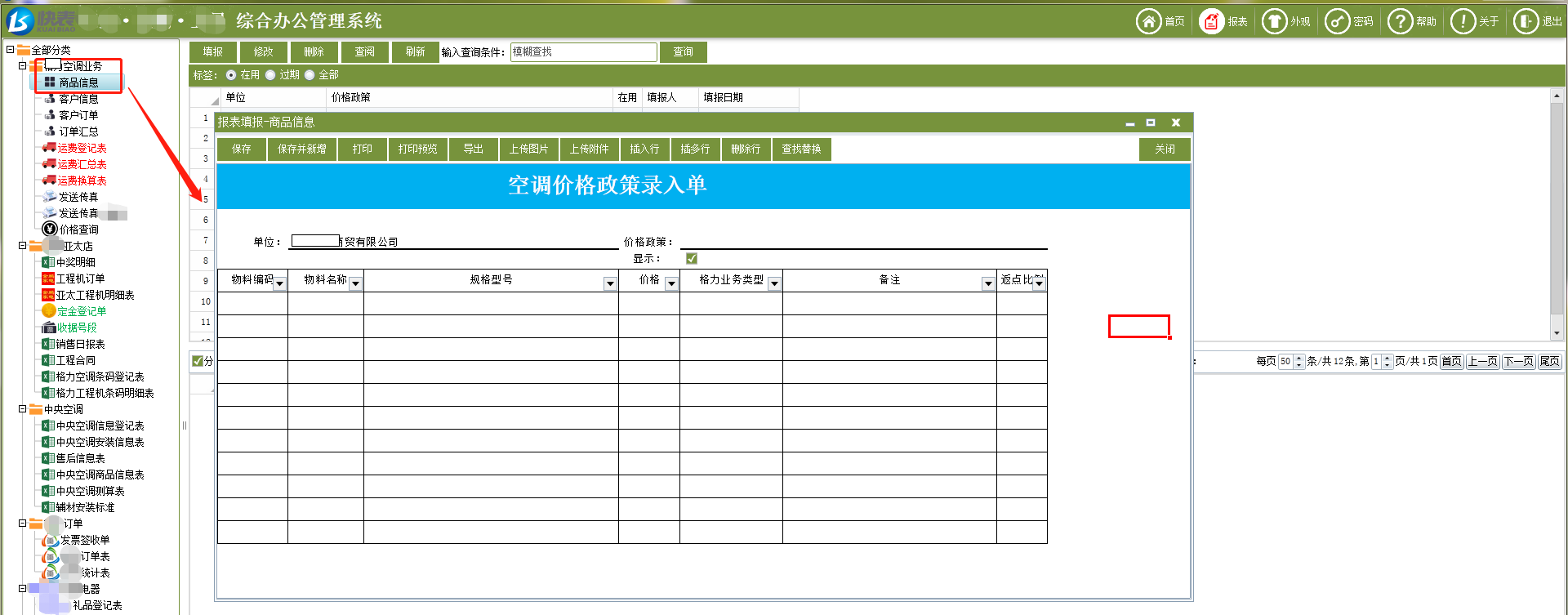Click the vertical scrollbar of report list

click(1557, 212)
